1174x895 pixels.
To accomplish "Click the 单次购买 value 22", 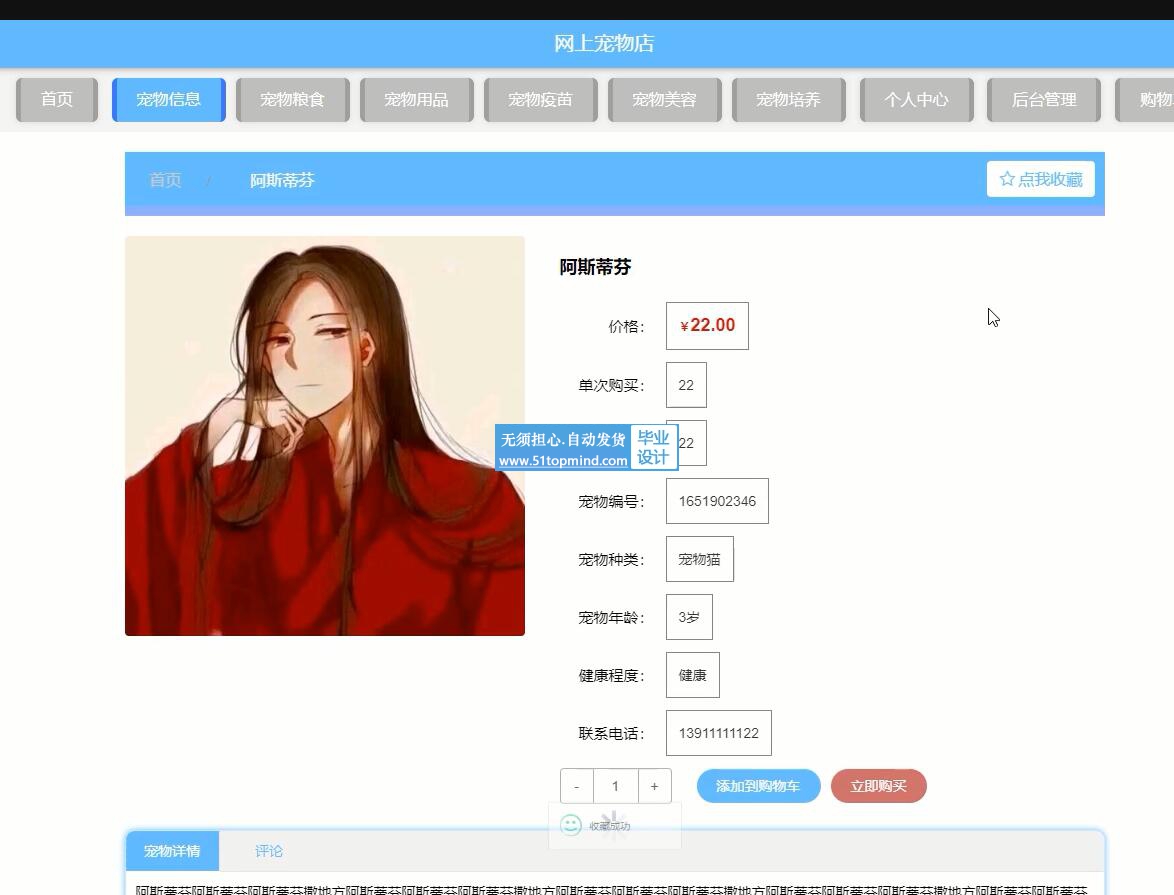I will pyautogui.click(x=686, y=385).
